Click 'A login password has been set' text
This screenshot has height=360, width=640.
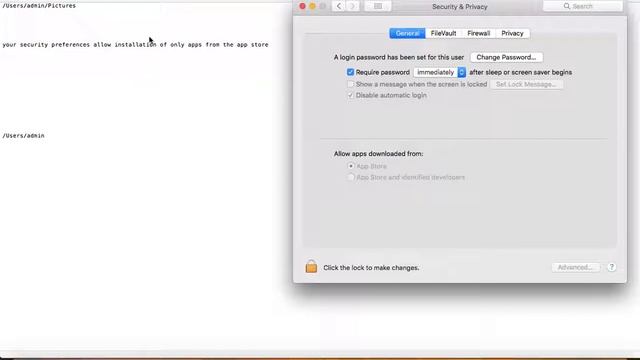(399, 57)
